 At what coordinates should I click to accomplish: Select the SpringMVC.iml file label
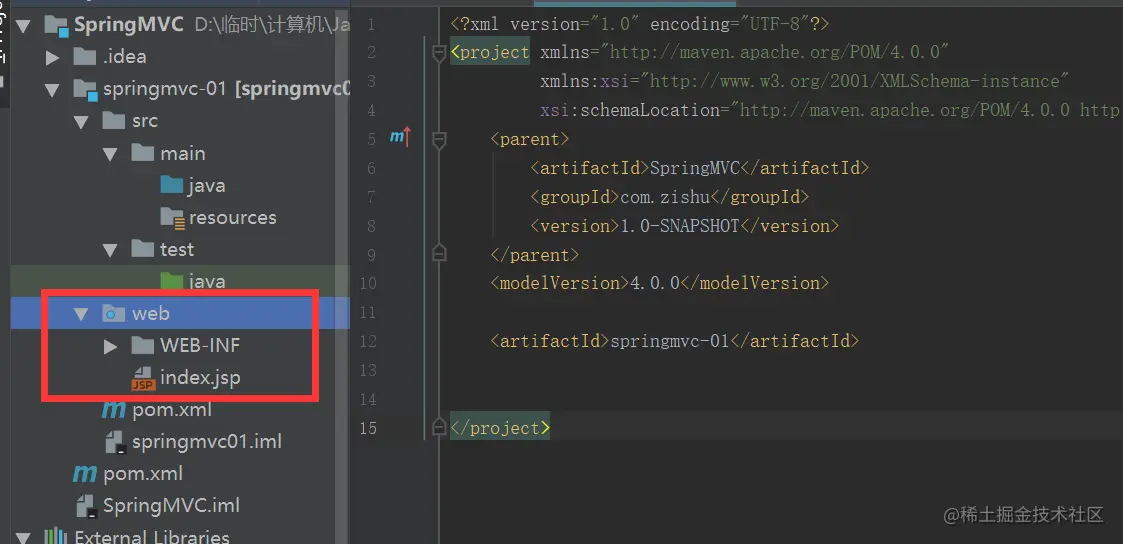point(171,505)
